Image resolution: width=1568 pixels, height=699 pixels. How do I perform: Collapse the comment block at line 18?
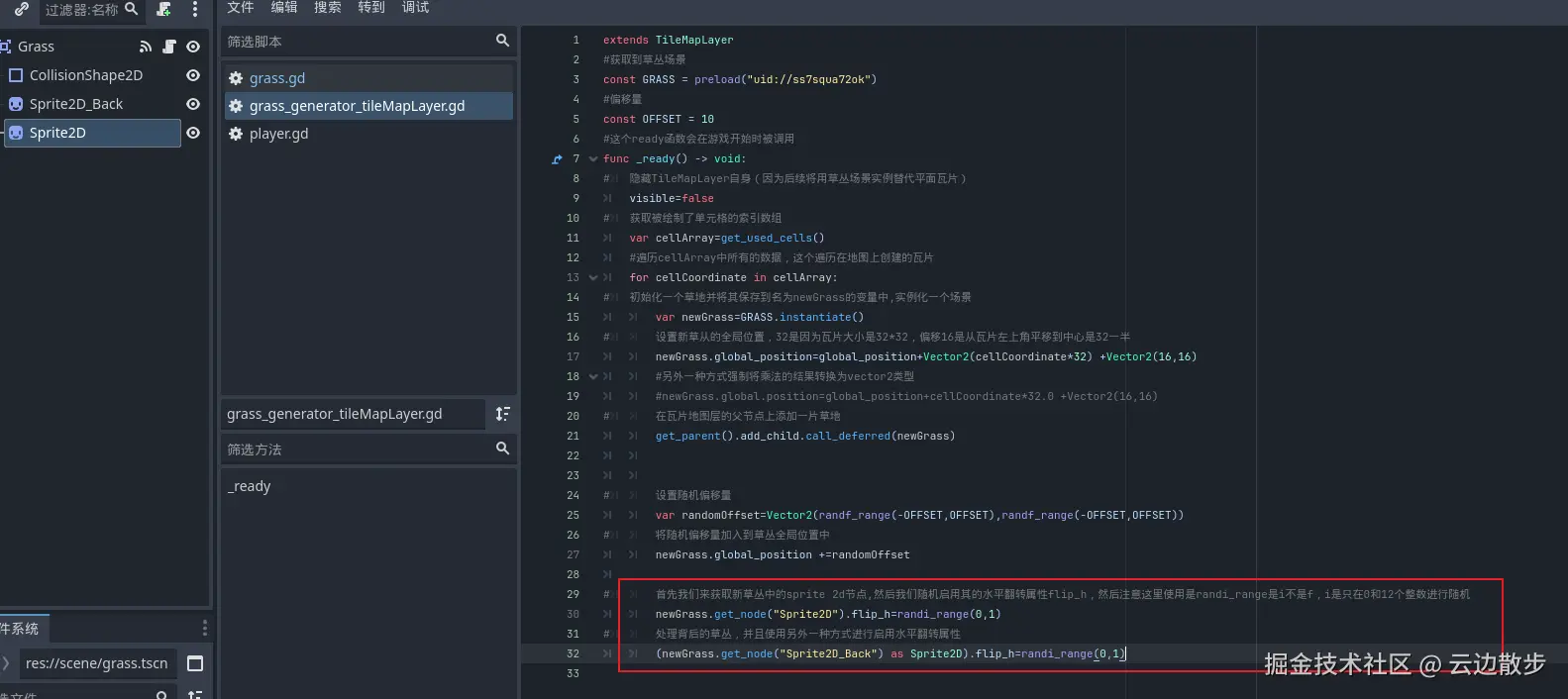click(593, 376)
